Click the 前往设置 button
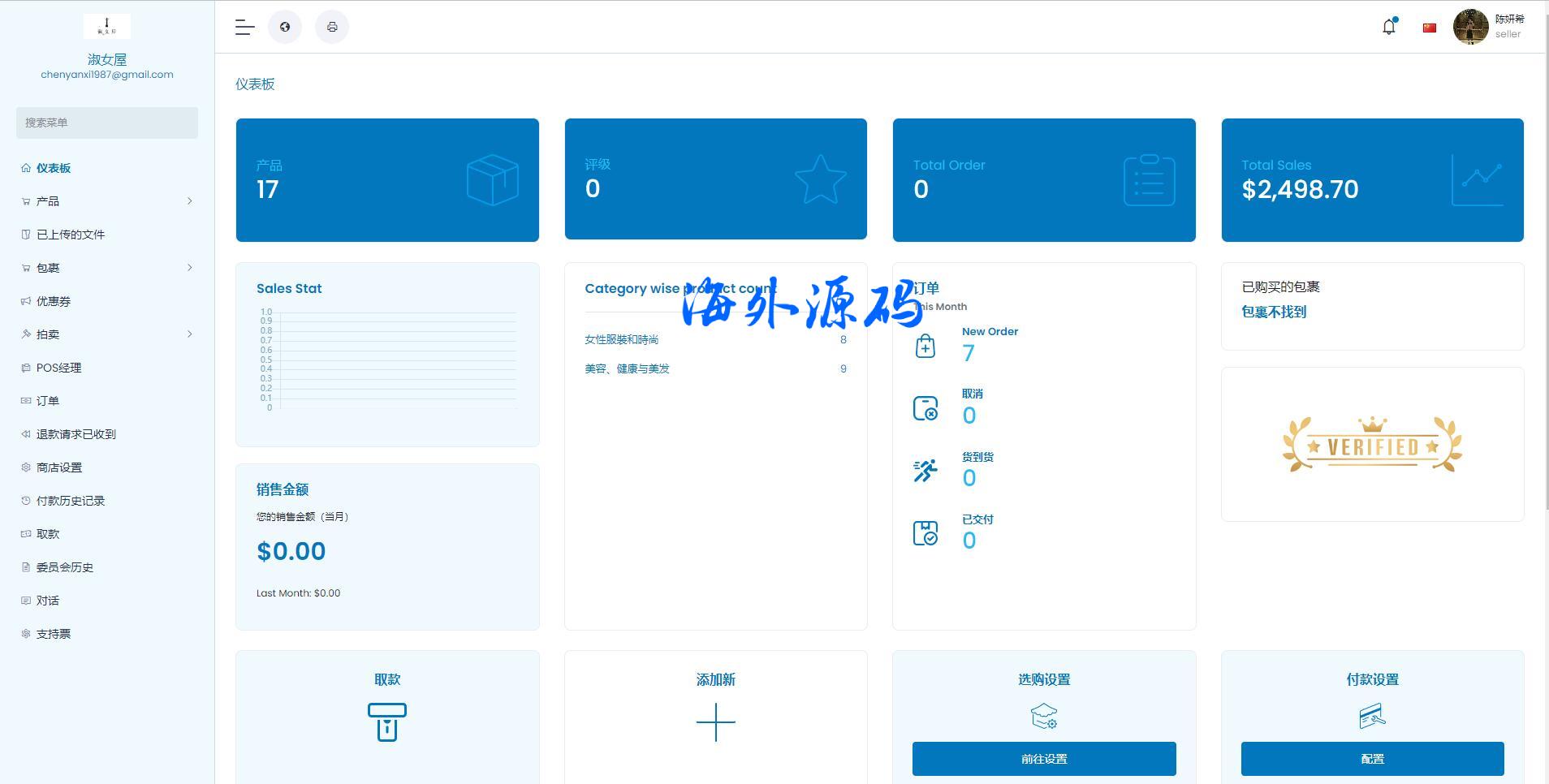1549x784 pixels. click(1044, 759)
